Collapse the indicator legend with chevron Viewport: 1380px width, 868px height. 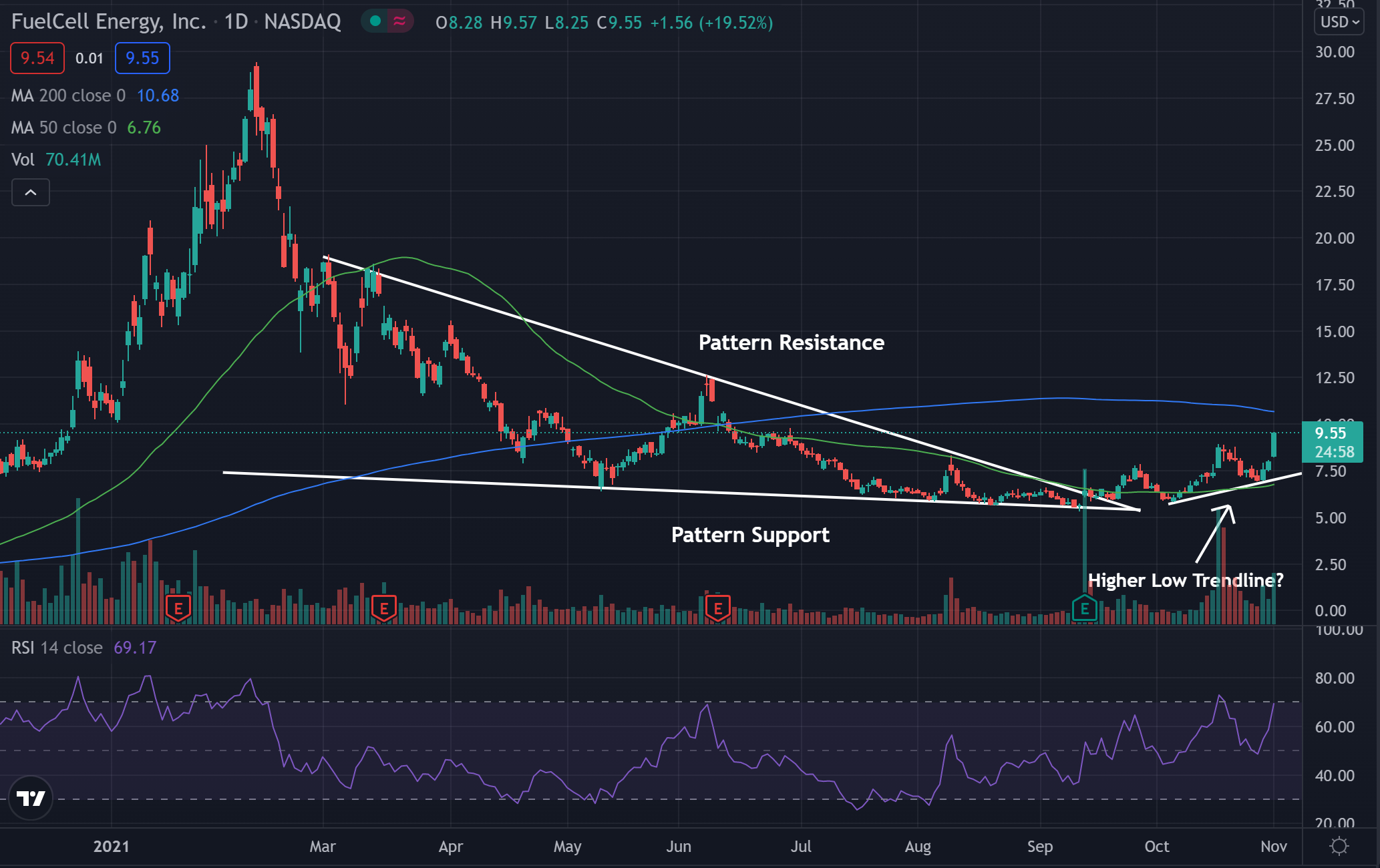[31, 193]
